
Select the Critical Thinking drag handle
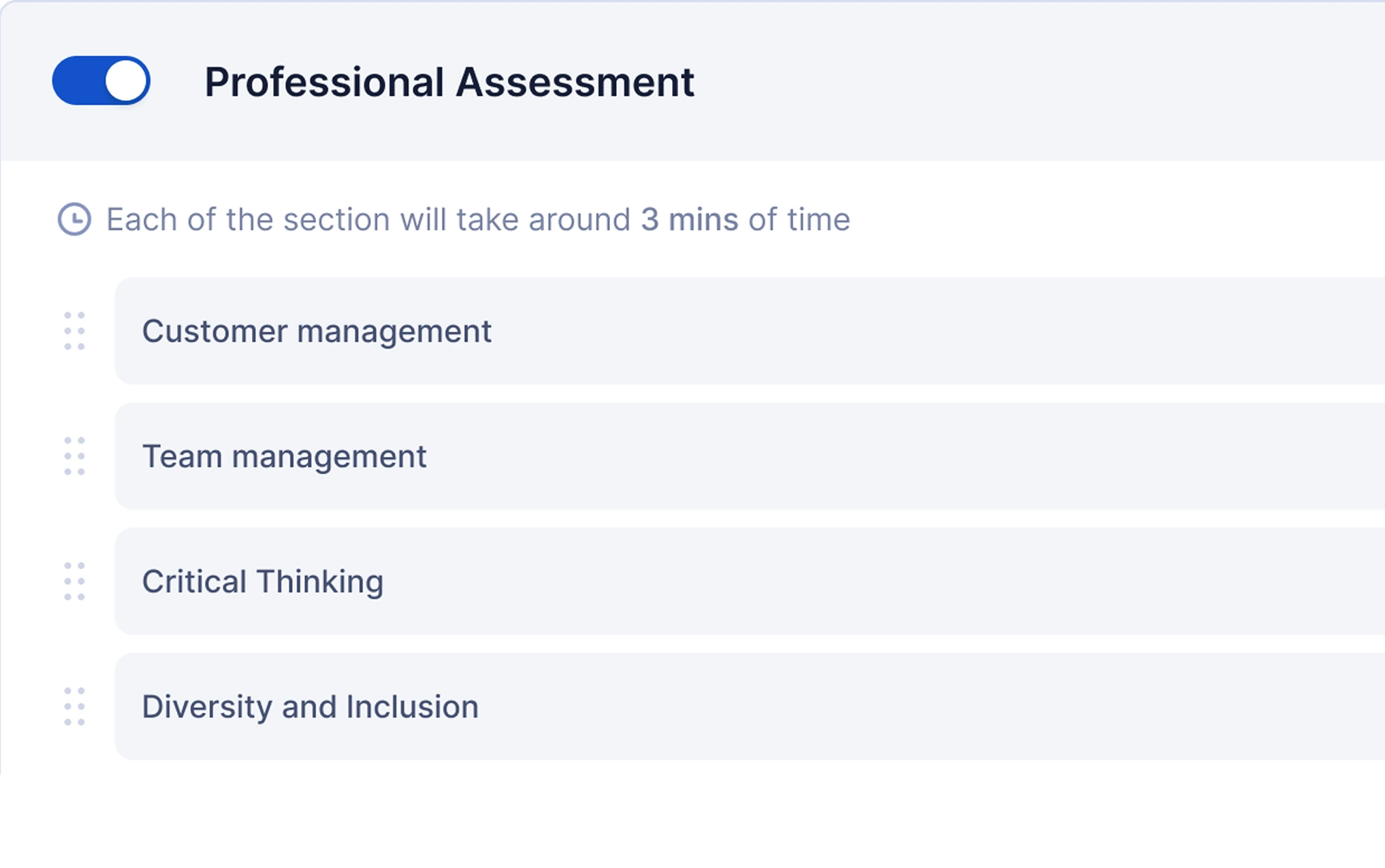[74, 581]
